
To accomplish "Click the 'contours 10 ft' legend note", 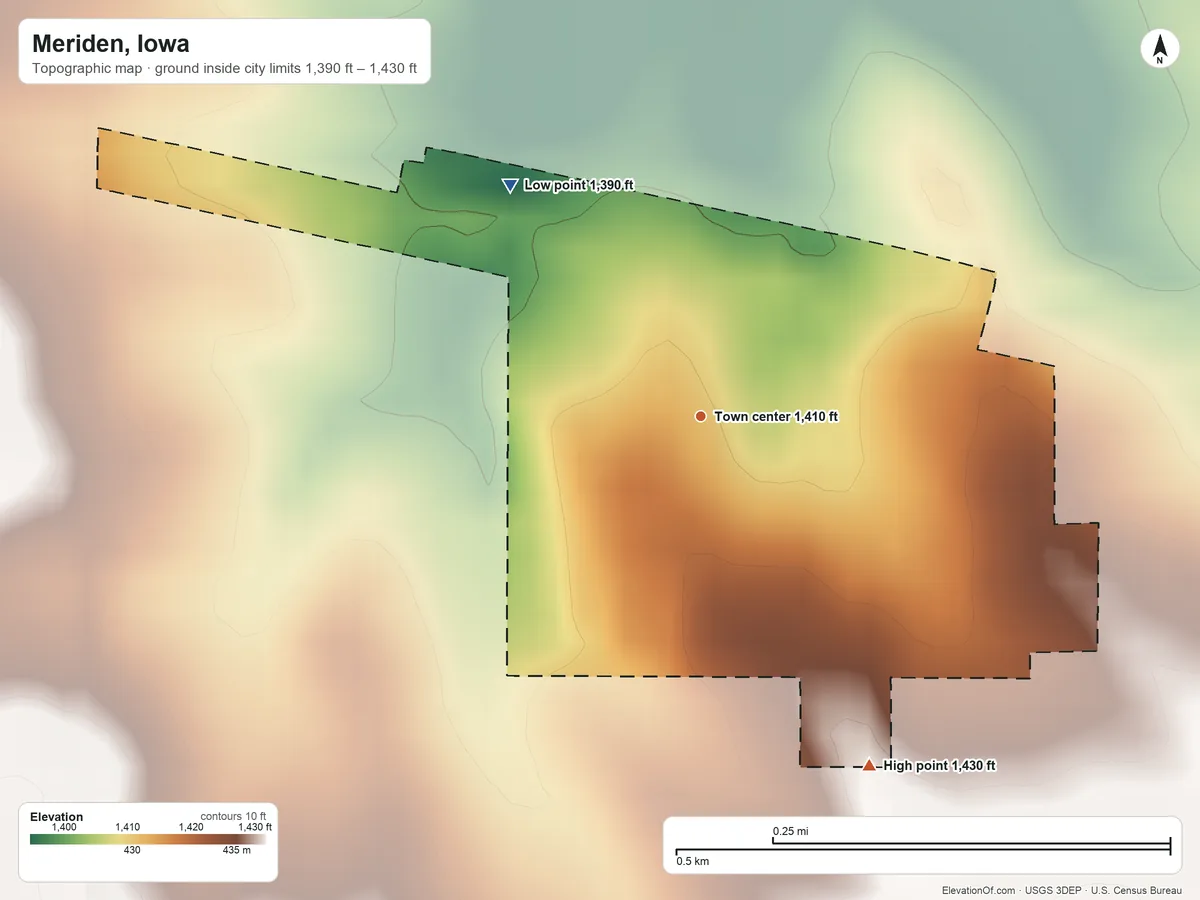I will tap(233, 816).
